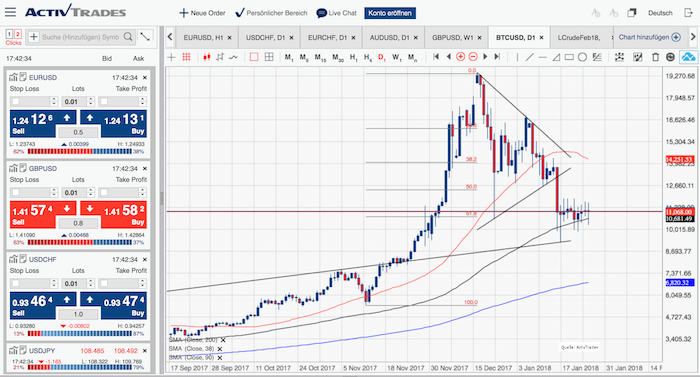The width and height of the screenshot is (700, 377).
Task: Click Konto eröffnen button
Action: pyautogui.click(x=390, y=13)
